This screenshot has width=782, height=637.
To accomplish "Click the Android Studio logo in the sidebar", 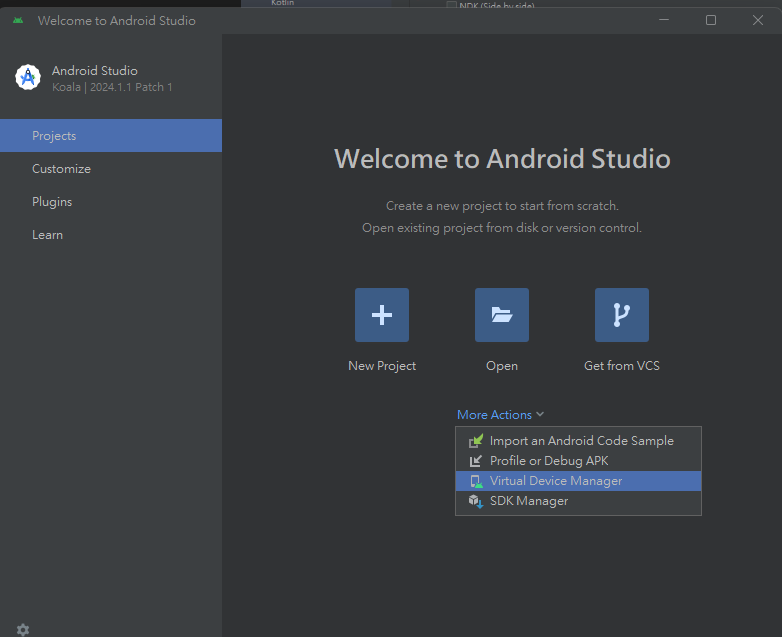I will [28, 77].
